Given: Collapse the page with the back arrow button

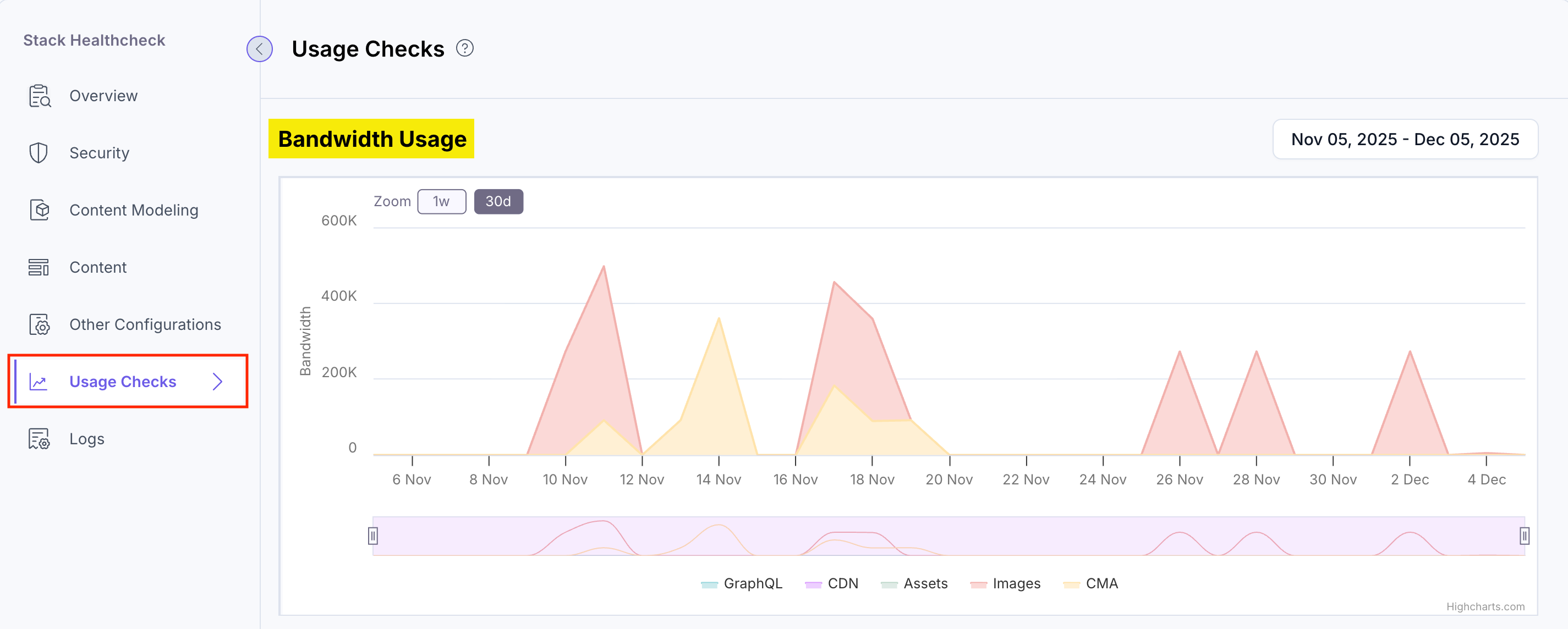Looking at the screenshot, I should (259, 49).
